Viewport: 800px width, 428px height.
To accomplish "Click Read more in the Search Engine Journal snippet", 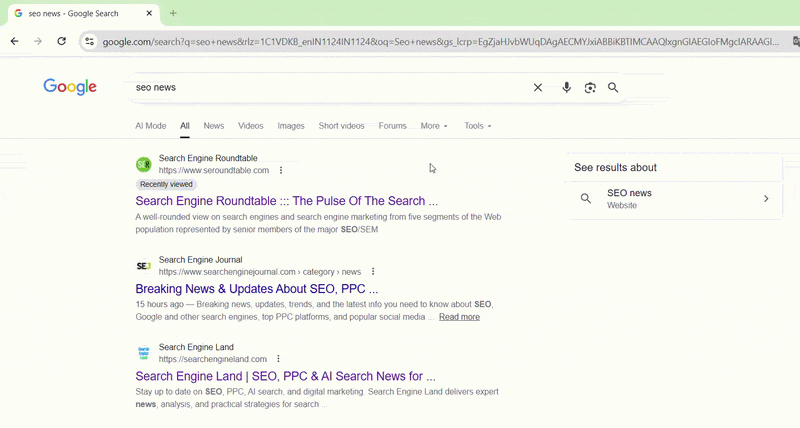I will pos(459,317).
